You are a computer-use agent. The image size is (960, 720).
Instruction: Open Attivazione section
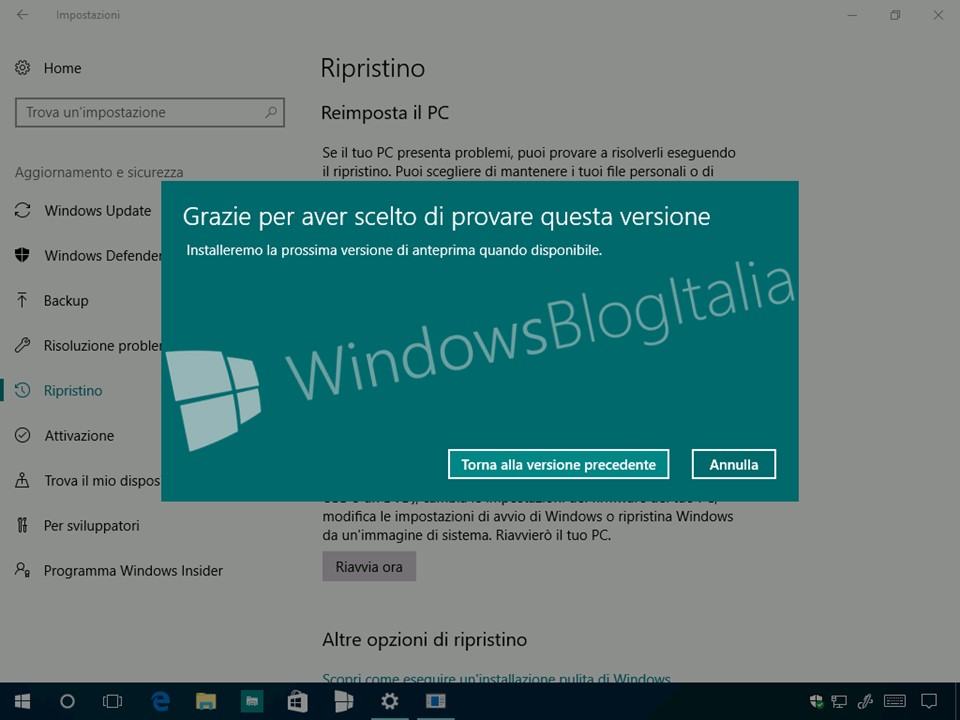79,435
